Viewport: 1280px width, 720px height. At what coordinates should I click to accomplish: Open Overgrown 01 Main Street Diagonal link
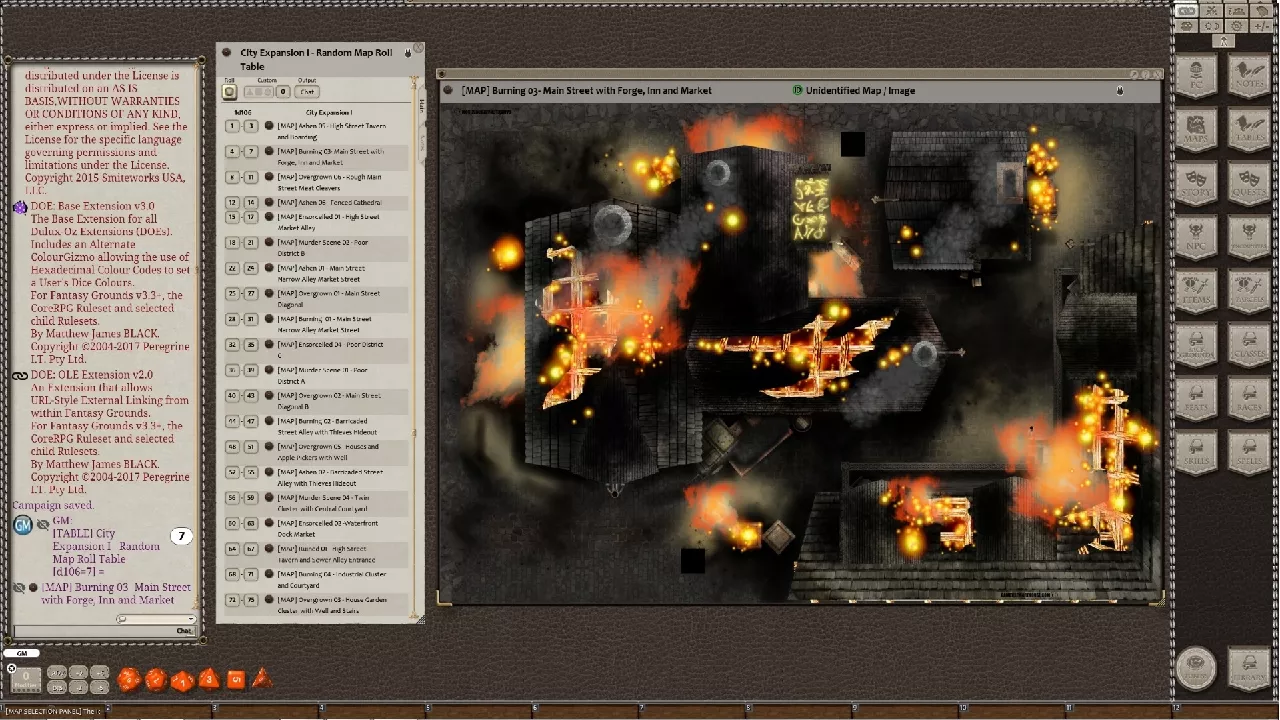(271, 294)
